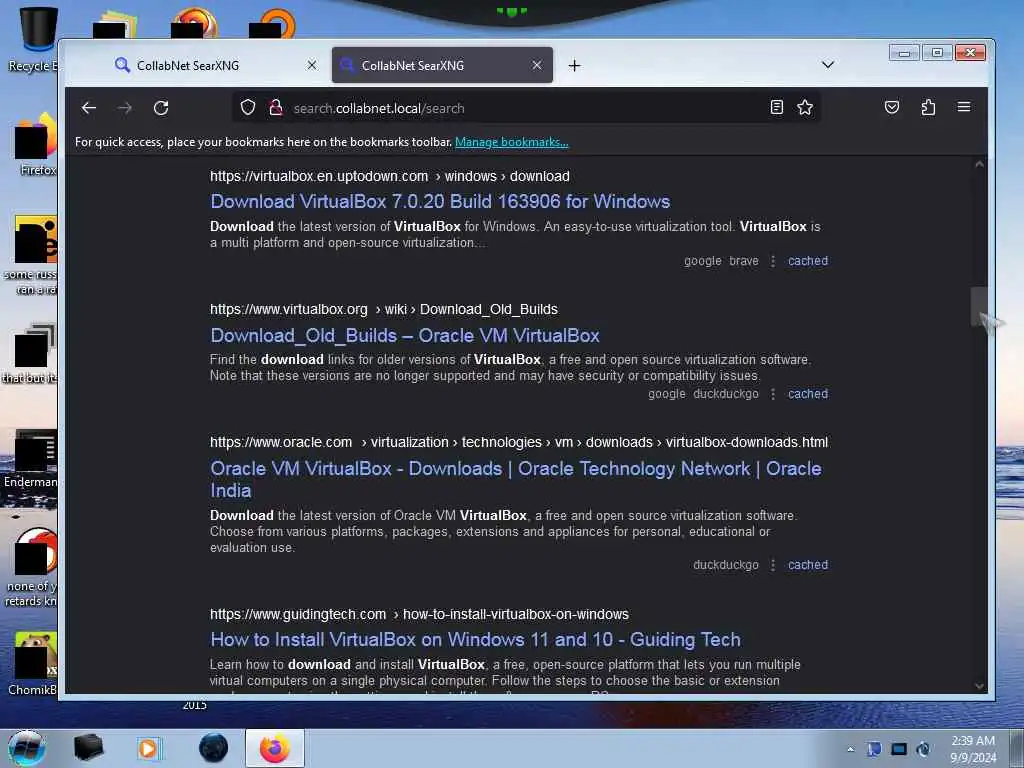Open Firefox hamburger application menu
The width and height of the screenshot is (1024, 768).
tap(964, 107)
